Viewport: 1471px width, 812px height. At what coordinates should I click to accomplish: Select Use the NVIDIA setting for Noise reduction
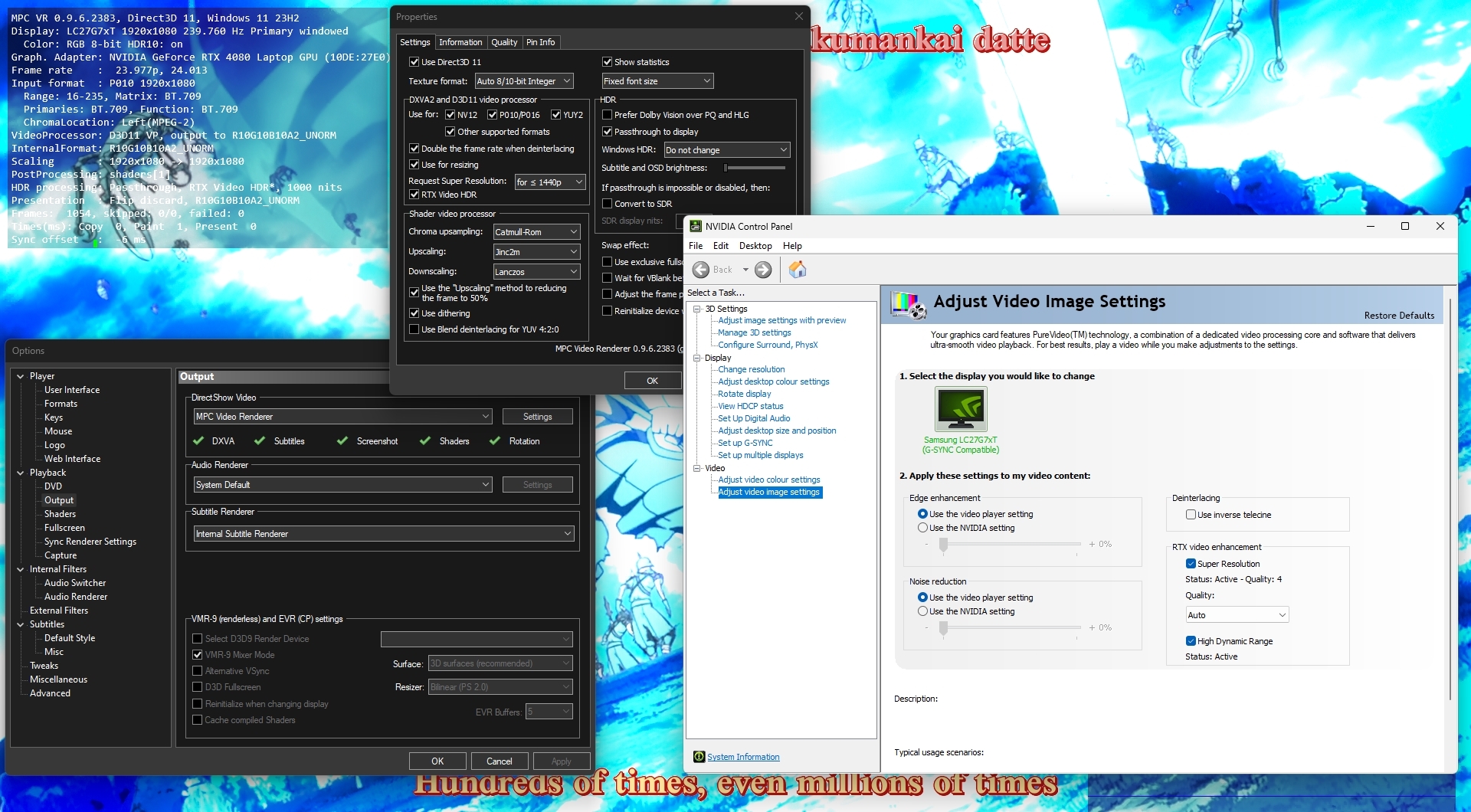click(x=922, y=611)
